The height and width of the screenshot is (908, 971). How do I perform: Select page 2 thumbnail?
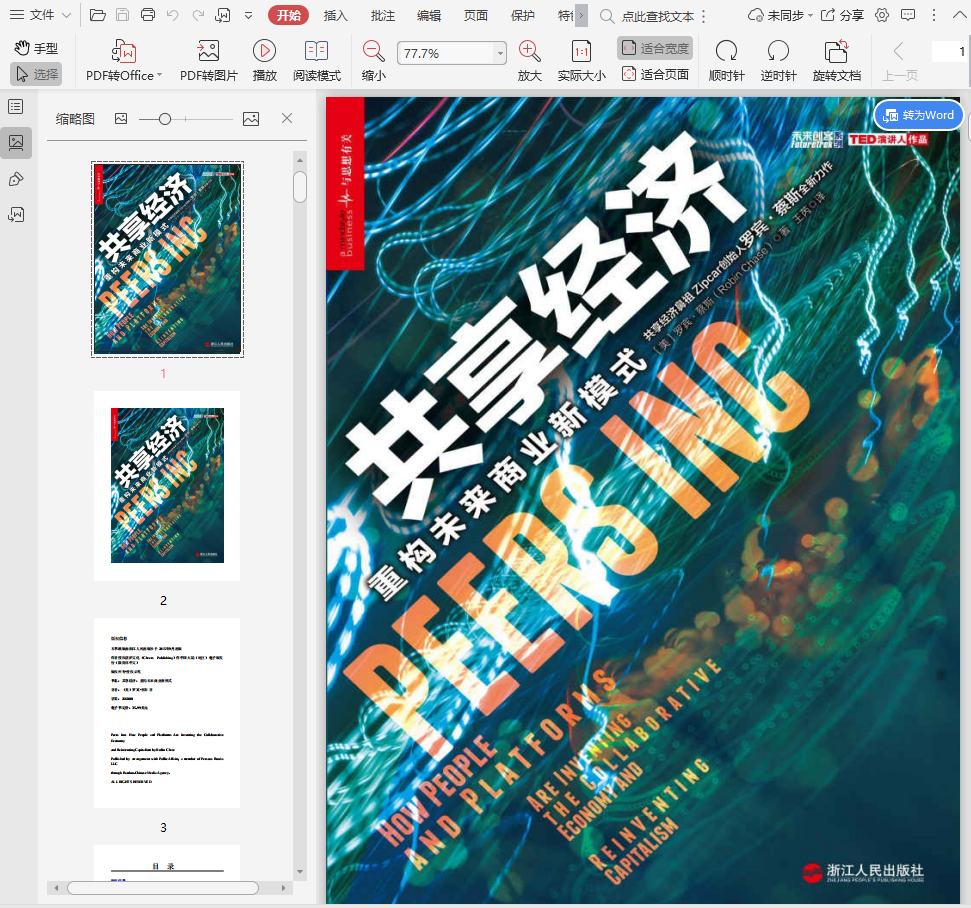(167, 486)
